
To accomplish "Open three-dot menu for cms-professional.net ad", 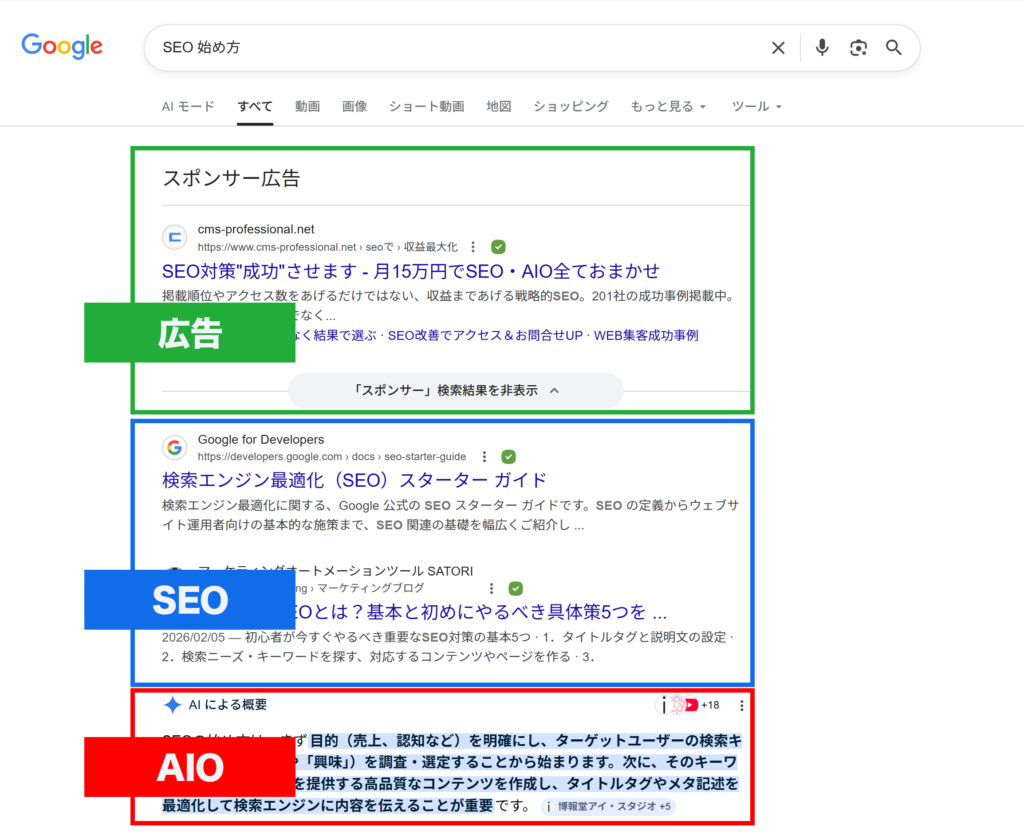I will click(473, 247).
